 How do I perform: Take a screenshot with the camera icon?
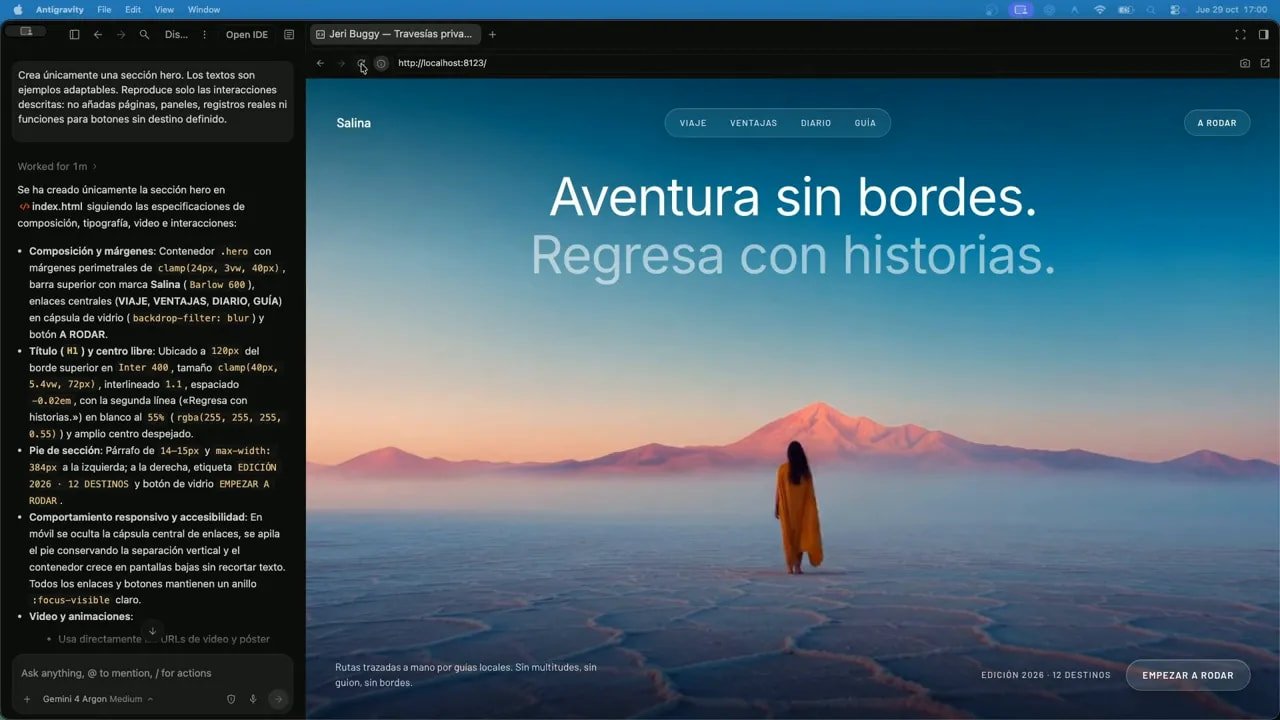1245,63
